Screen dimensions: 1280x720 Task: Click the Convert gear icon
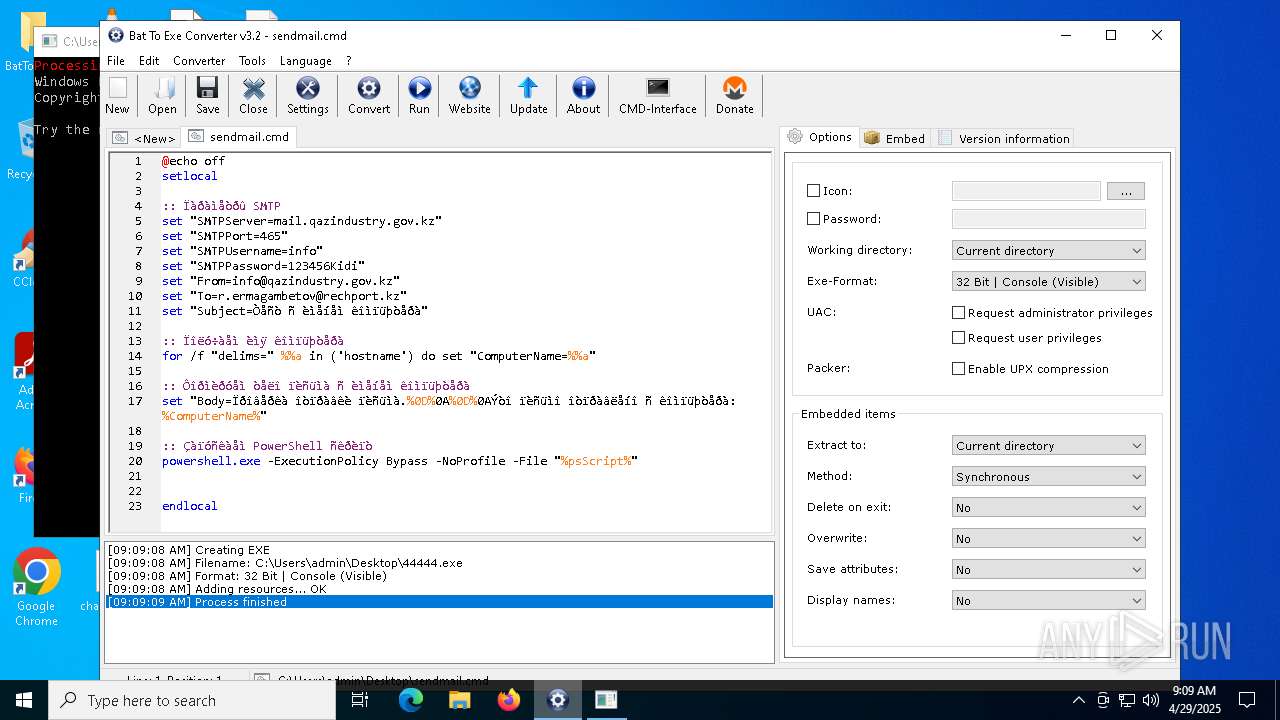click(x=369, y=96)
